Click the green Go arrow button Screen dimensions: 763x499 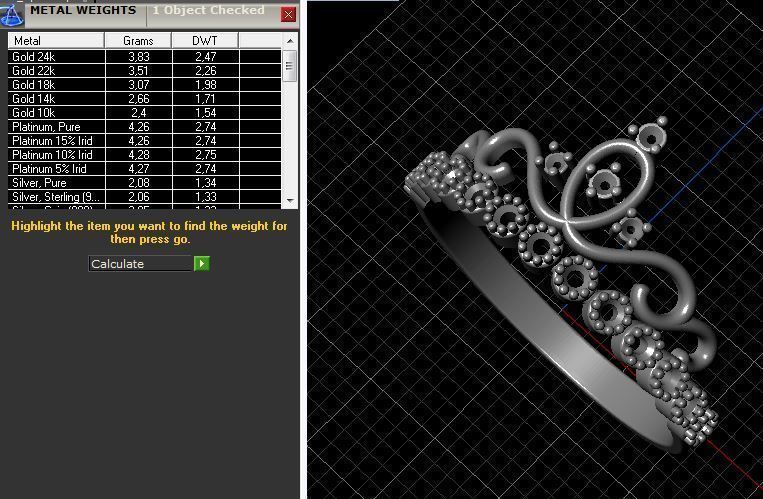202,264
